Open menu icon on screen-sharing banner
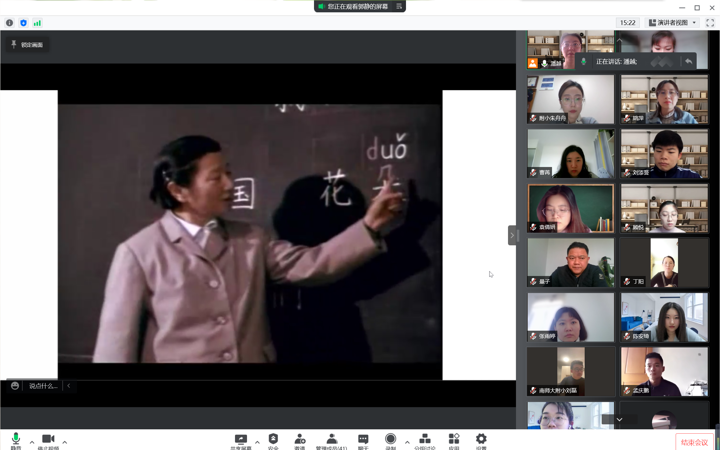This screenshot has width=720, height=450. point(399,6)
